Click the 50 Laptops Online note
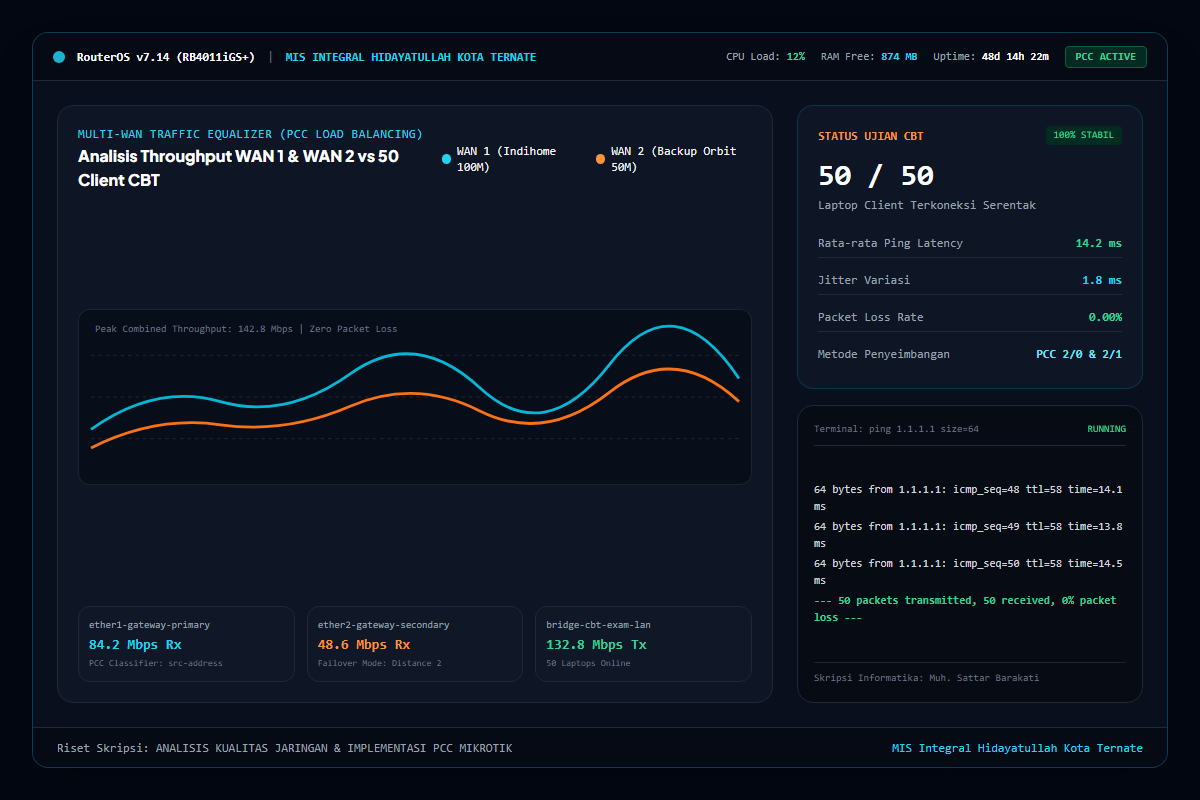The image size is (1200, 800). click(x=588, y=663)
